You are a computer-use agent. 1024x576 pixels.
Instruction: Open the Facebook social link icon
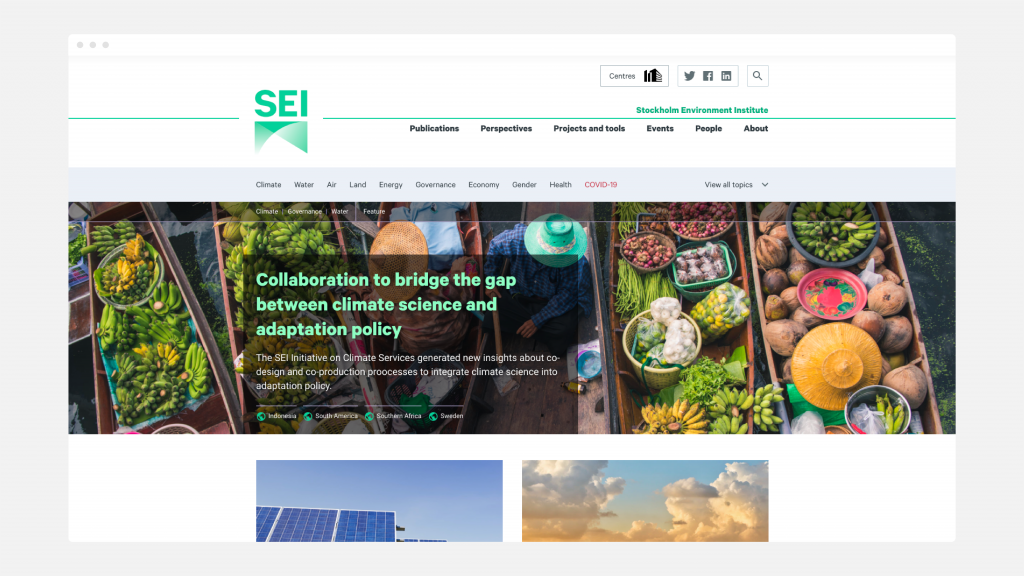708,76
